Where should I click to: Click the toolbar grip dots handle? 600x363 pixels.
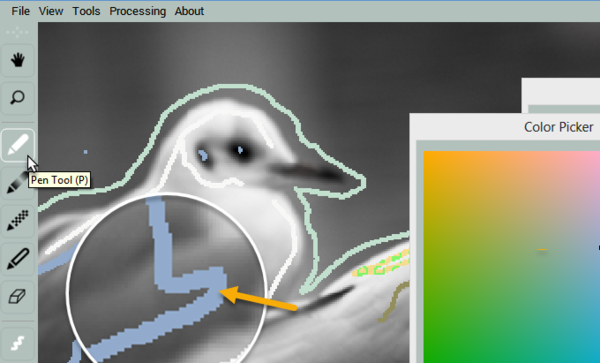point(17,33)
